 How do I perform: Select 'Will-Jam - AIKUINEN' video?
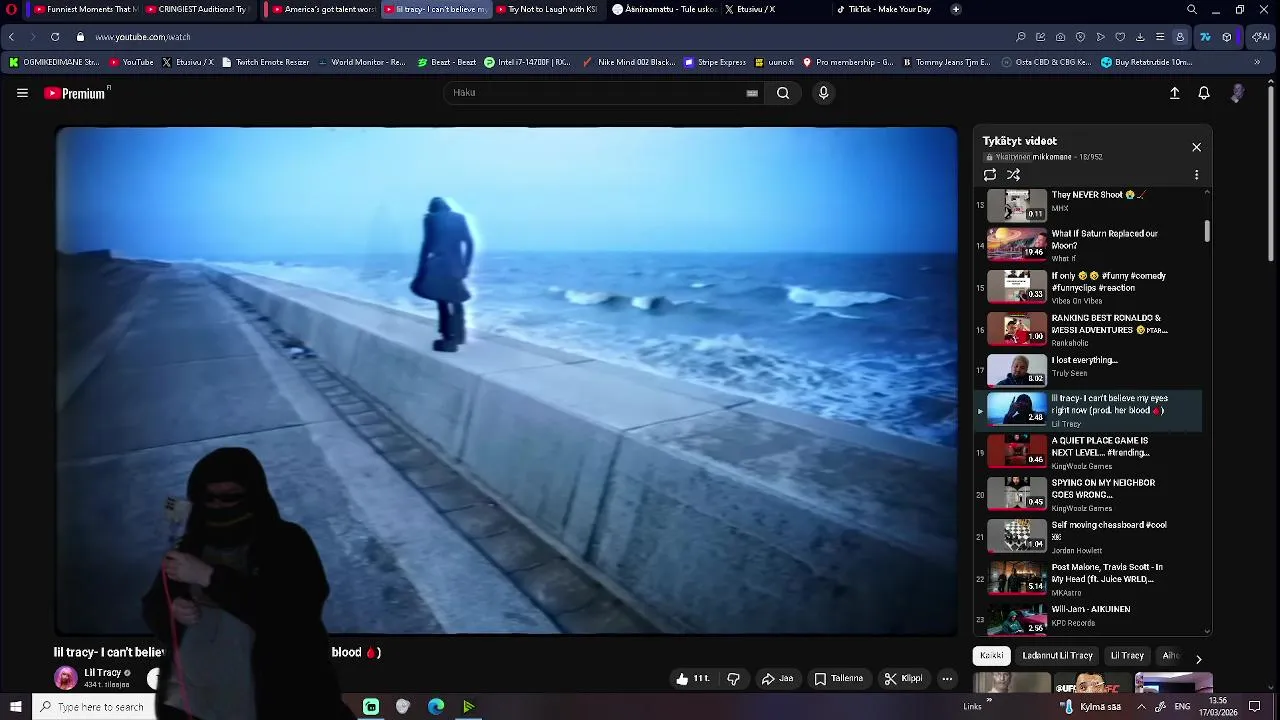point(1088,618)
